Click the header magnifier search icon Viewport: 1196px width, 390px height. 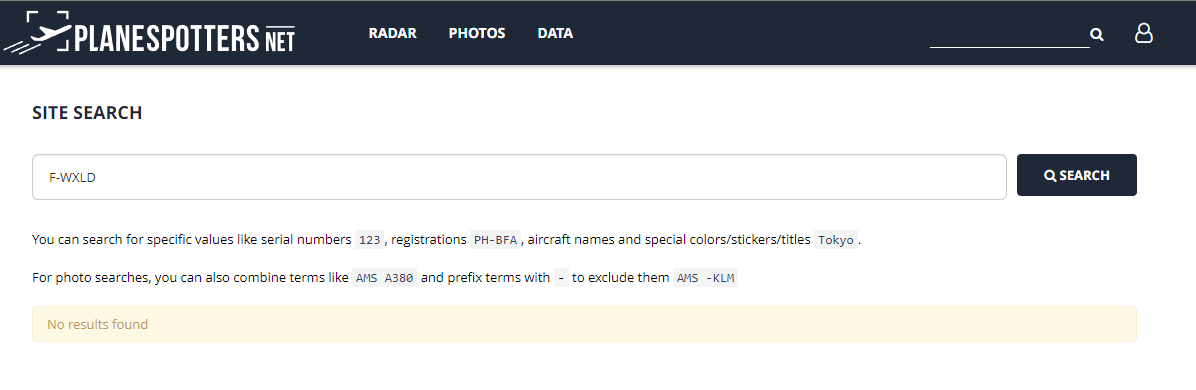click(1097, 34)
